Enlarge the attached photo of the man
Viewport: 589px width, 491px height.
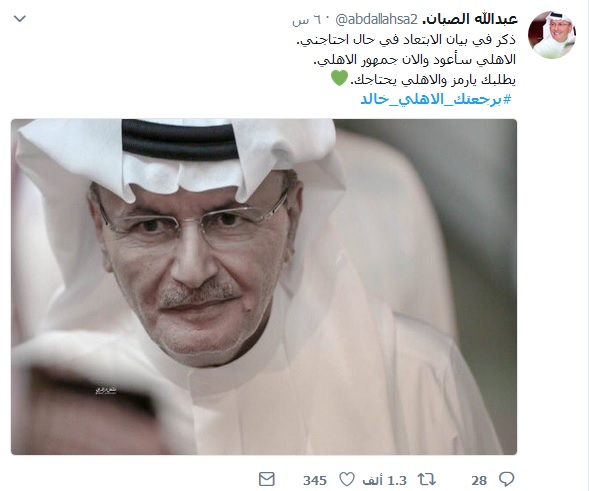264,287
